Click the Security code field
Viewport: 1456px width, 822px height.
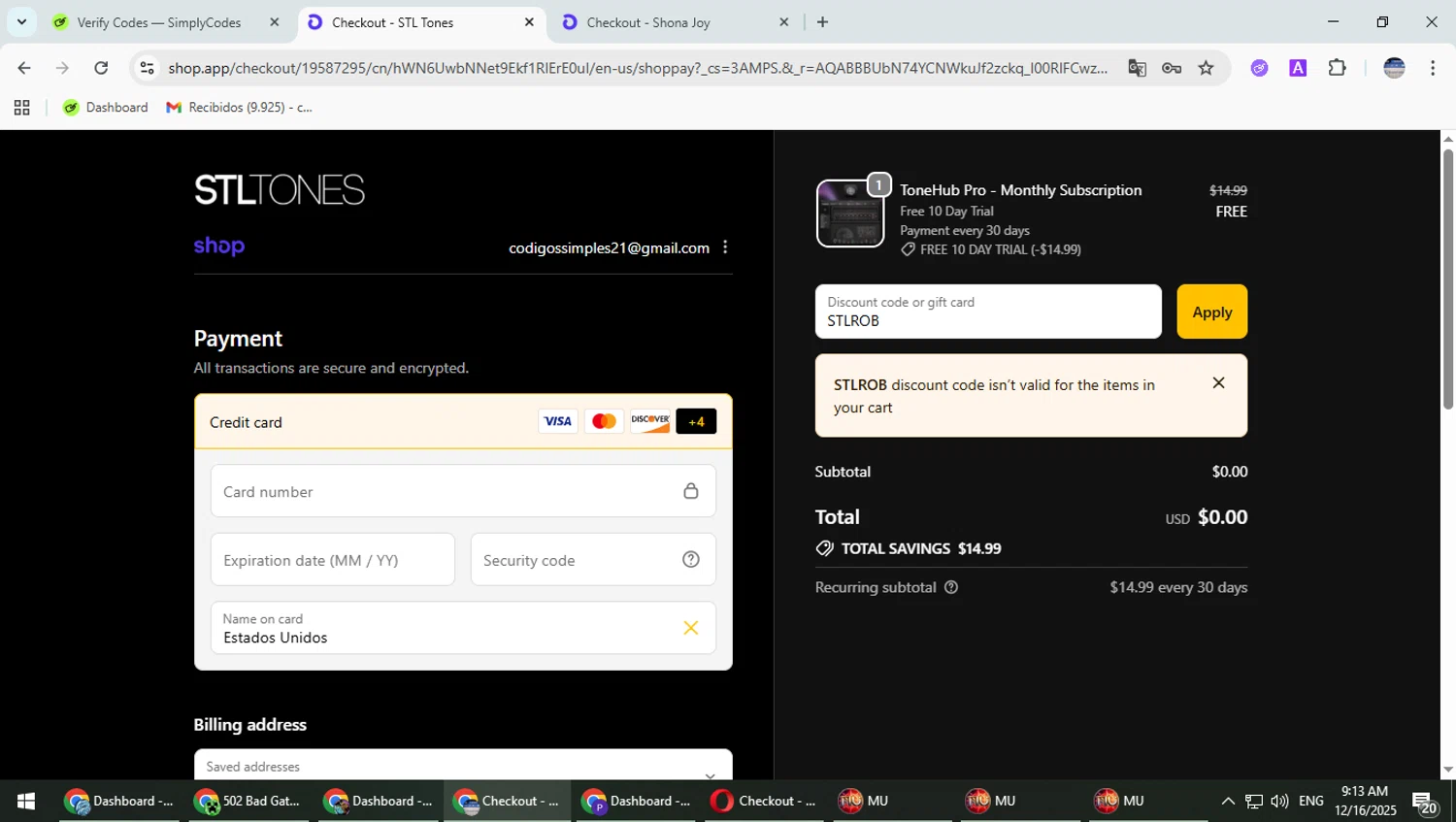tap(593, 559)
